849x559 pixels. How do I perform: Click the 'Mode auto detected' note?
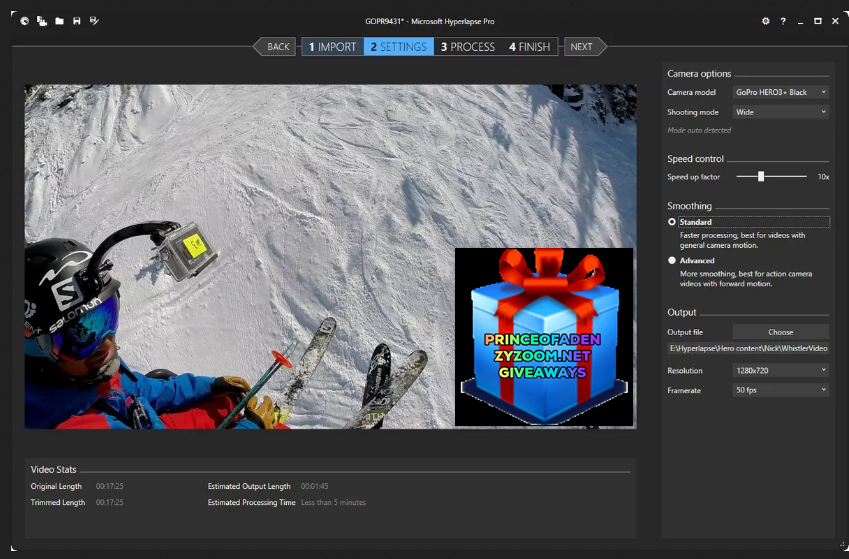(x=699, y=131)
